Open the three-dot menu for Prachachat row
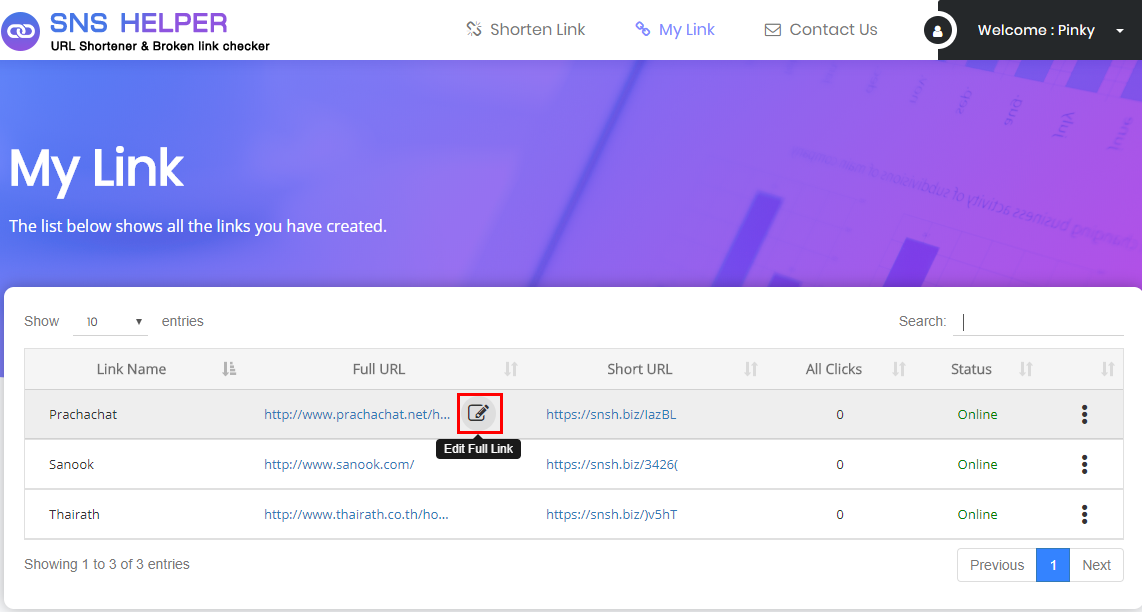This screenshot has width=1142, height=612. click(1084, 415)
